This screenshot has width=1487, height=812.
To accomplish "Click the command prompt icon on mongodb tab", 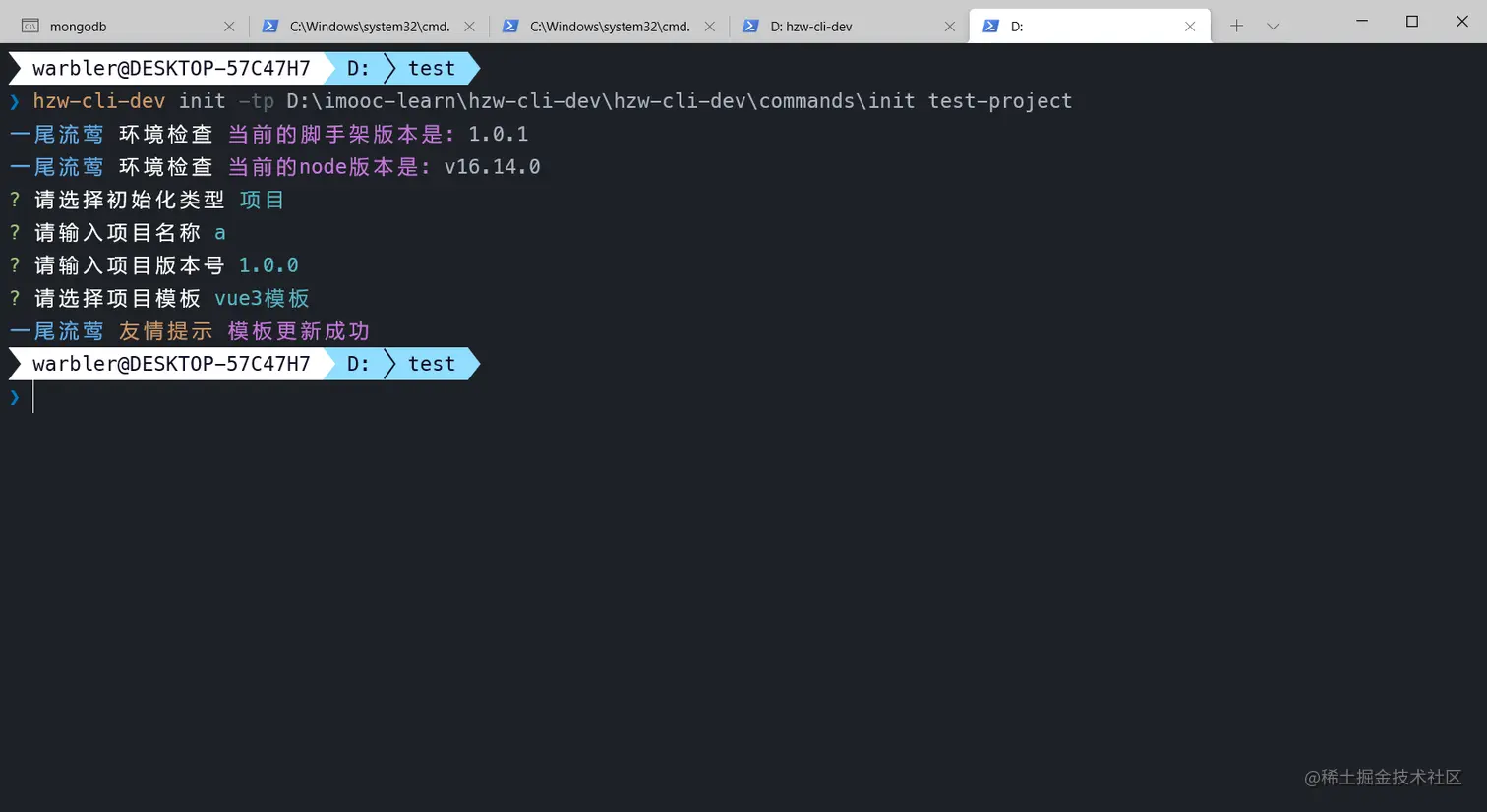I will coord(30,27).
